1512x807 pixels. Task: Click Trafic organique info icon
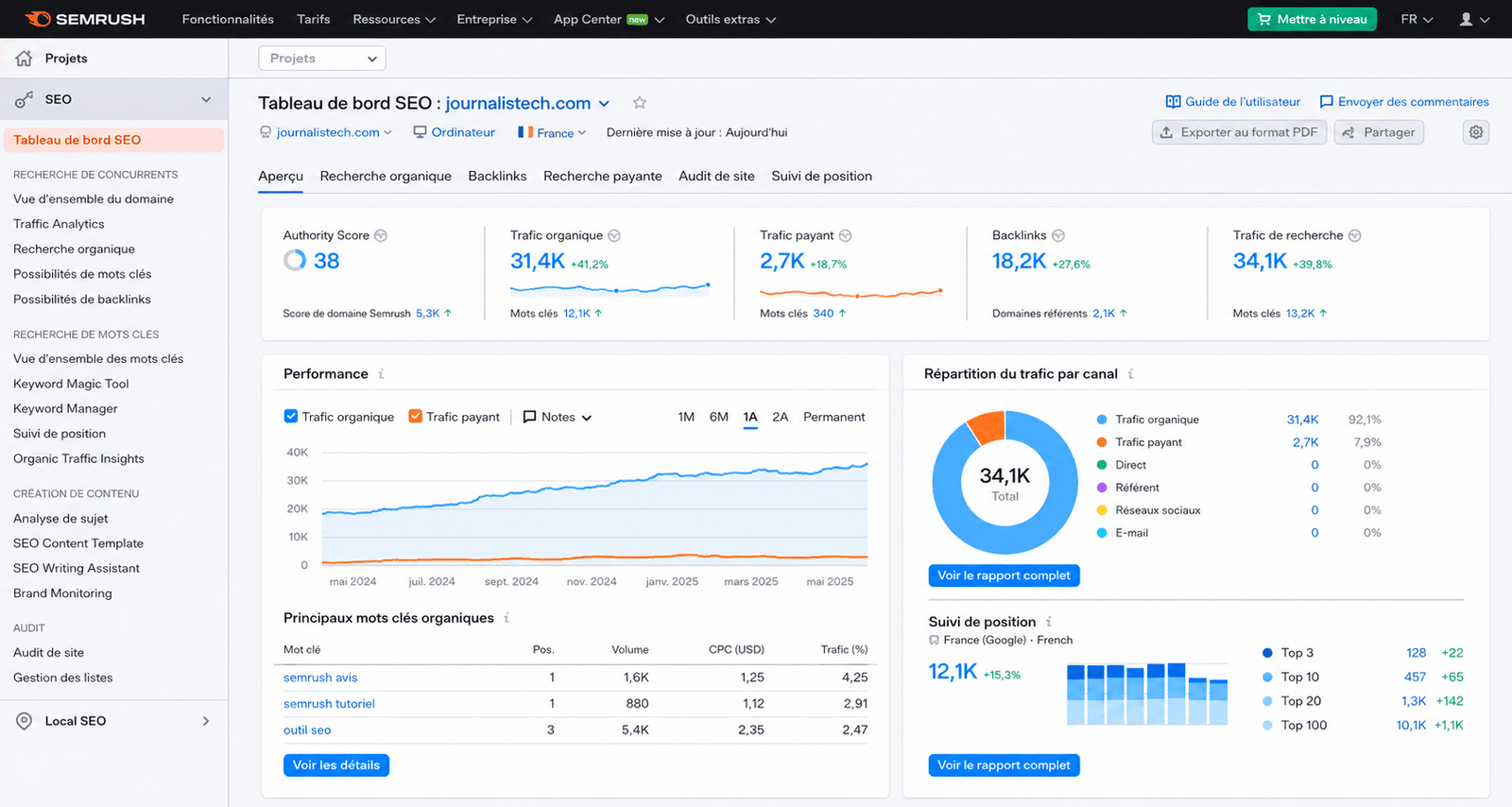[x=614, y=235]
